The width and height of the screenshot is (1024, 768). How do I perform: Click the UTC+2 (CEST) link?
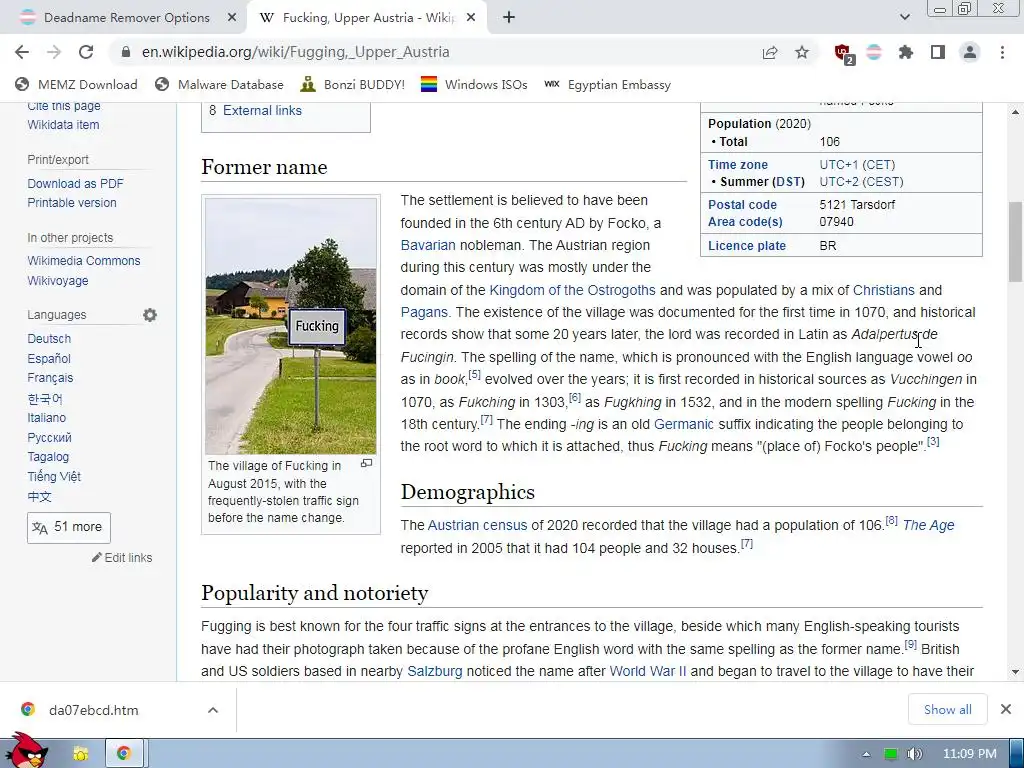tap(861, 182)
